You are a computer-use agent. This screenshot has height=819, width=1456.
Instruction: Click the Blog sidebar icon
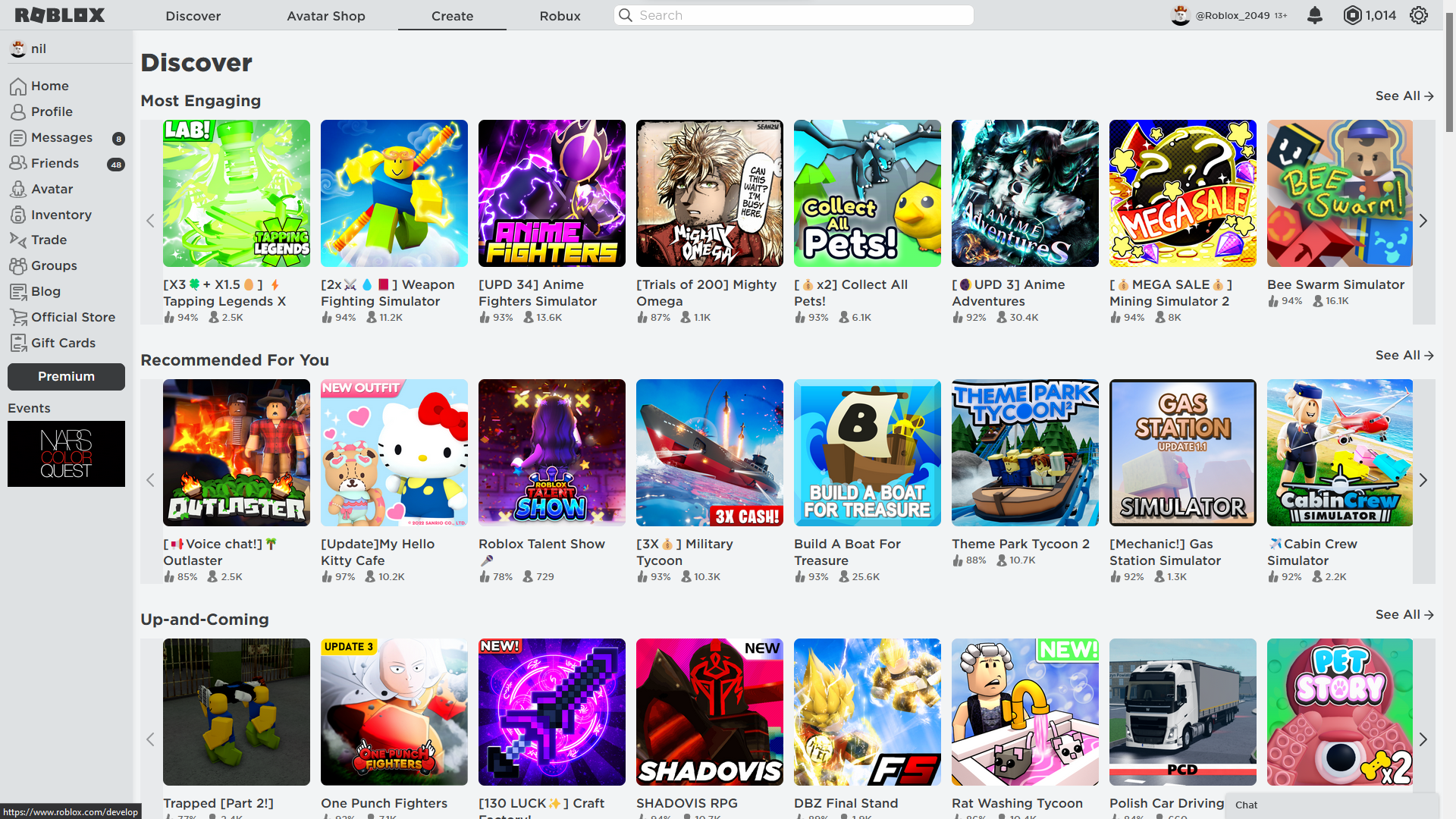(x=18, y=292)
